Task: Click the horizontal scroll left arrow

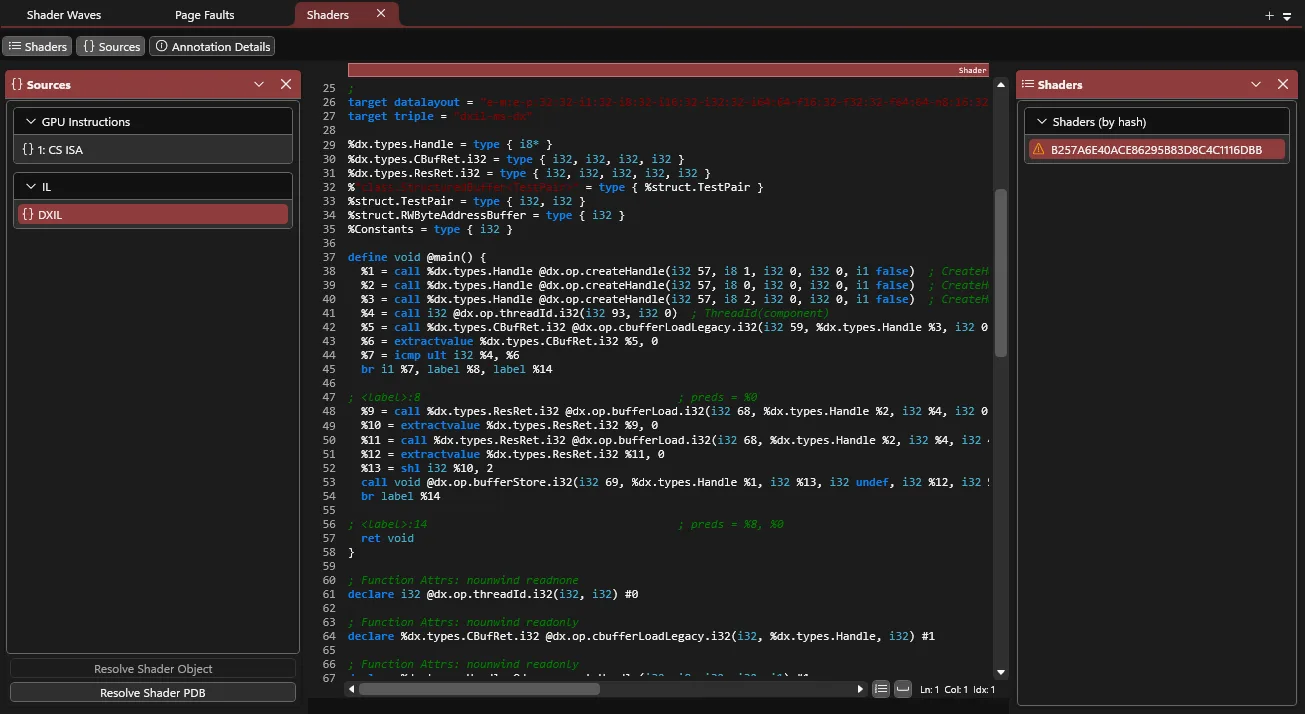Action: click(350, 689)
